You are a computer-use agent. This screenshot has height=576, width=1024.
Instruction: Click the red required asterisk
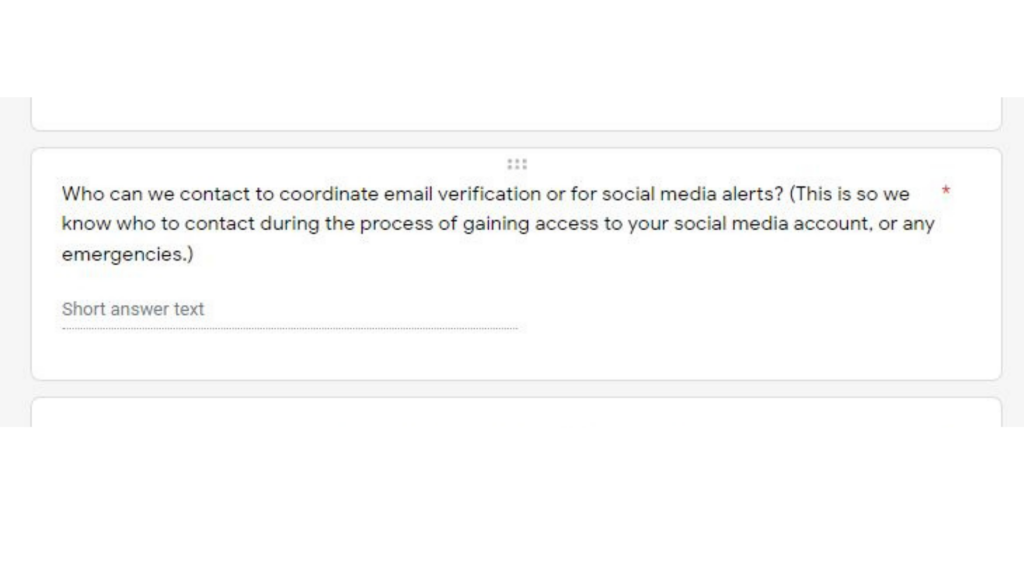click(x=945, y=190)
